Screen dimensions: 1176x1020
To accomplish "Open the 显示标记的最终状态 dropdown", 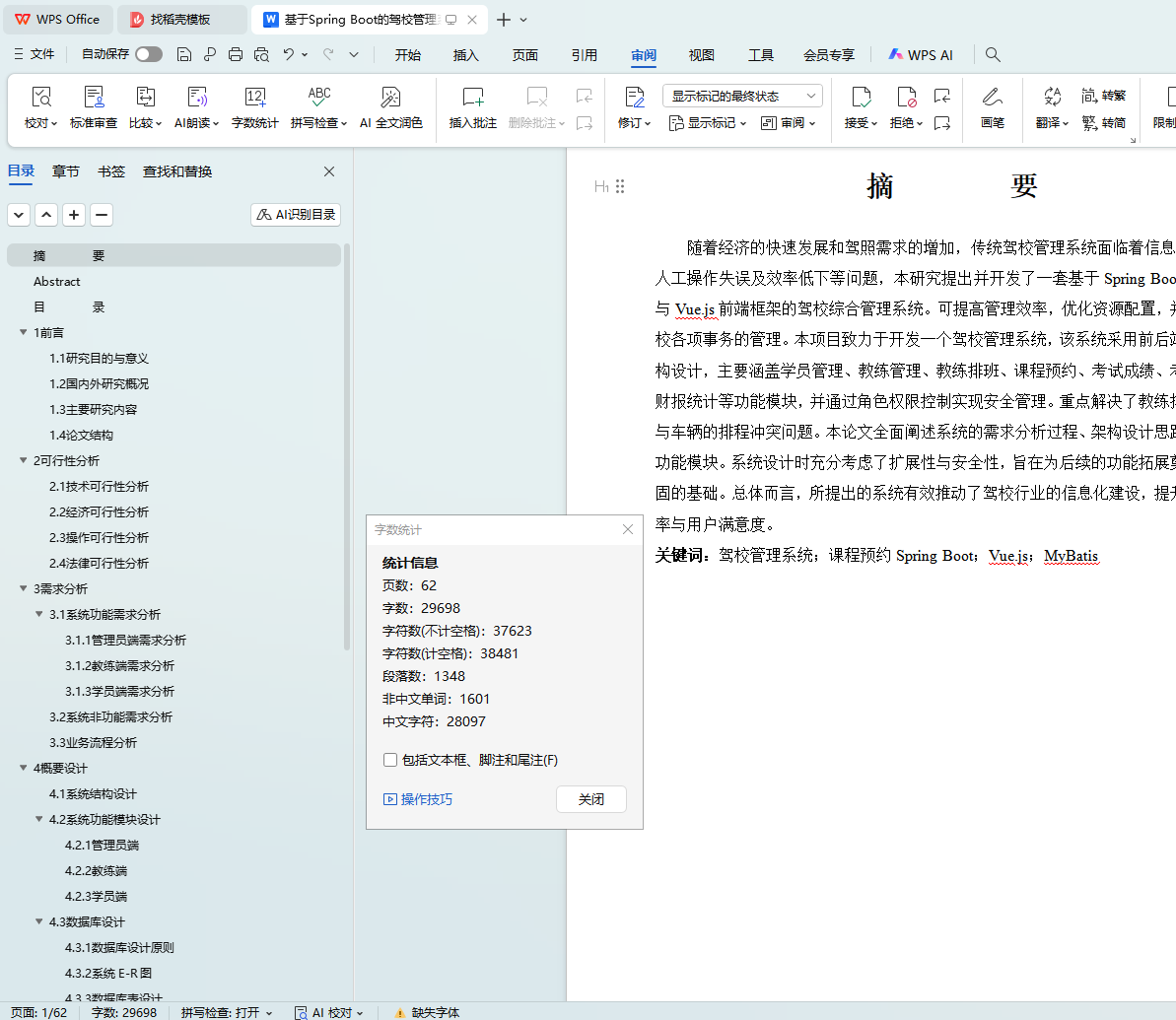I will click(742, 96).
